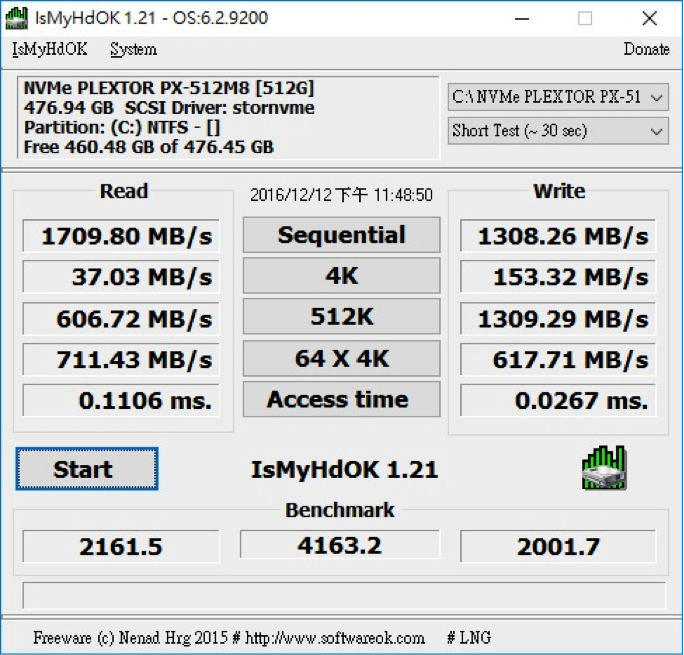
Task: Open the IsMyHdOK menu
Action: coord(49,49)
